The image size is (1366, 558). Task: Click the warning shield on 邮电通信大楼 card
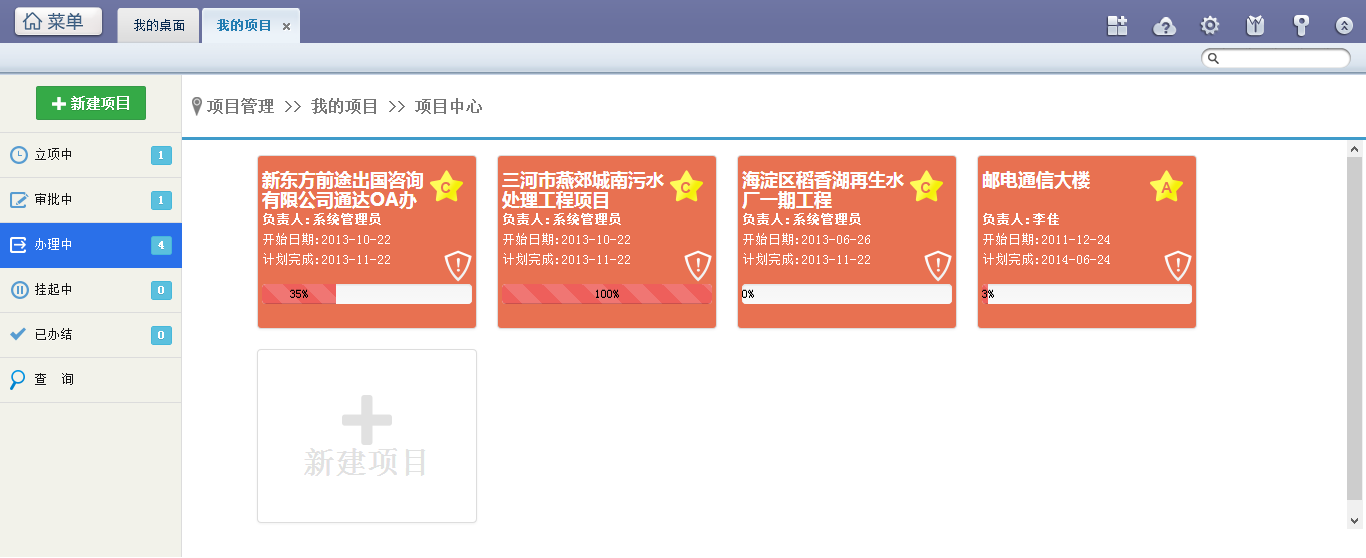[x=1178, y=266]
